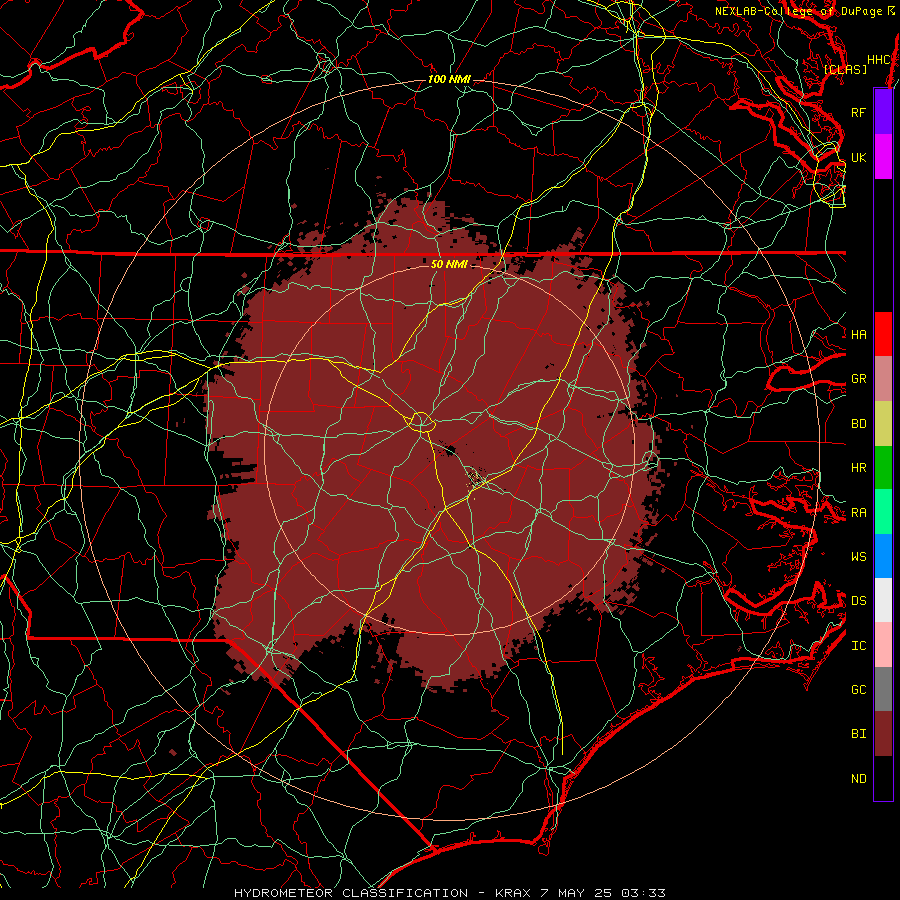Click the DS white legend swatch
Image resolution: width=900 pixels, height=900 pixels.
883,600
